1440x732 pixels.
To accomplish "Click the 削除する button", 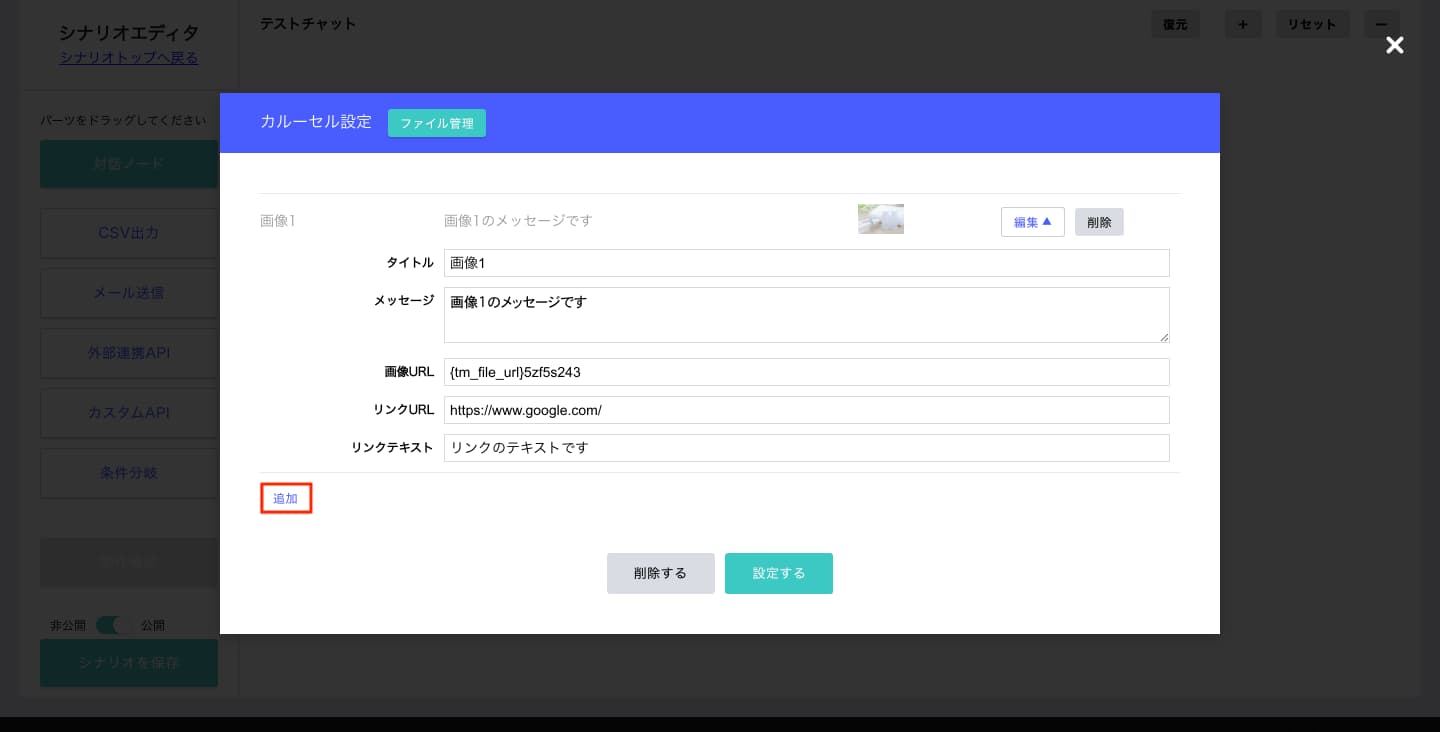I will point(660,573).
